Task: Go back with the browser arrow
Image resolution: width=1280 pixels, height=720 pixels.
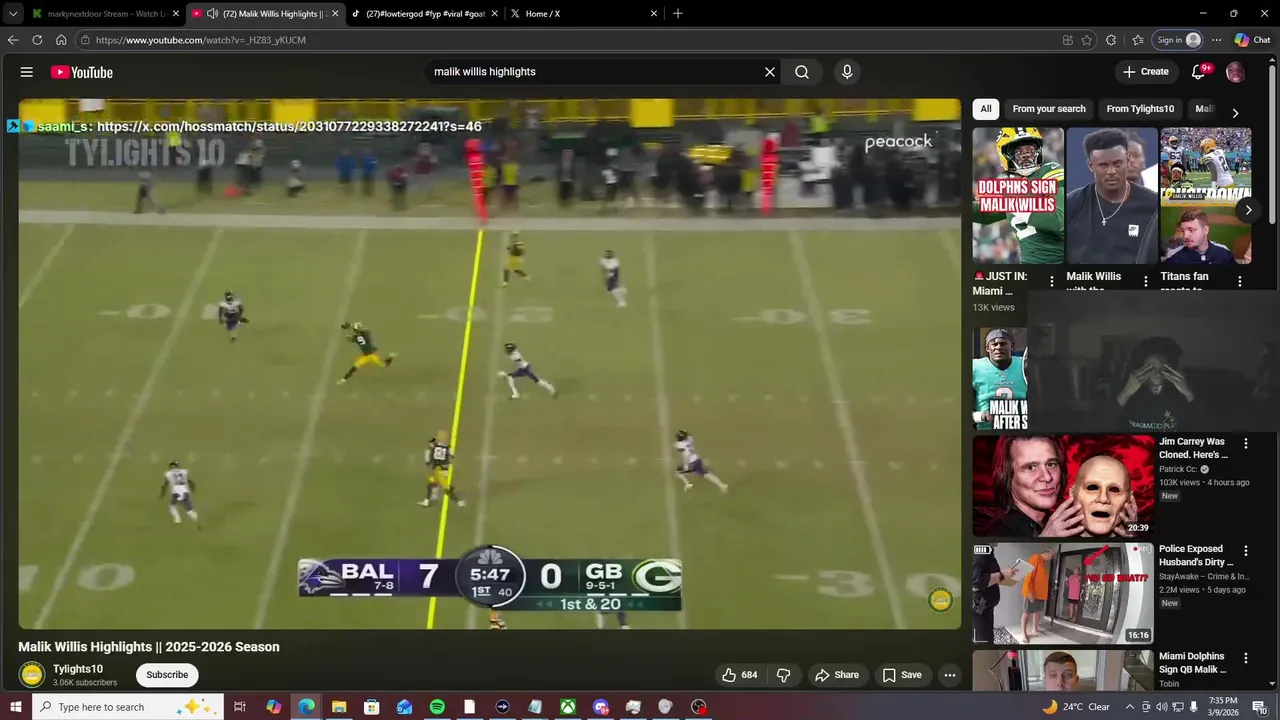Action: [13, 40]
